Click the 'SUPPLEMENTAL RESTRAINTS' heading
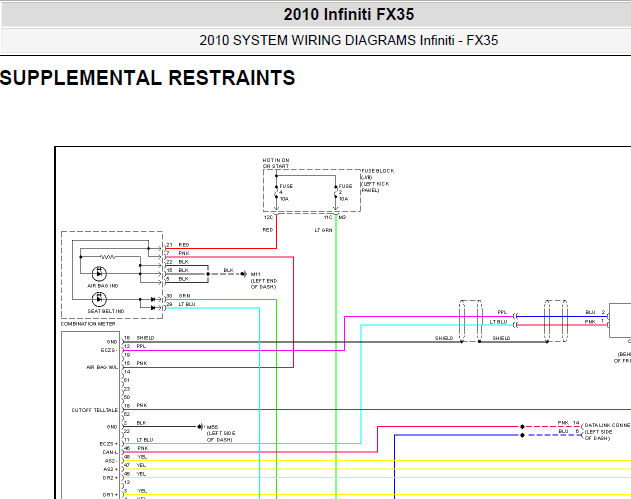 point(147,78)
